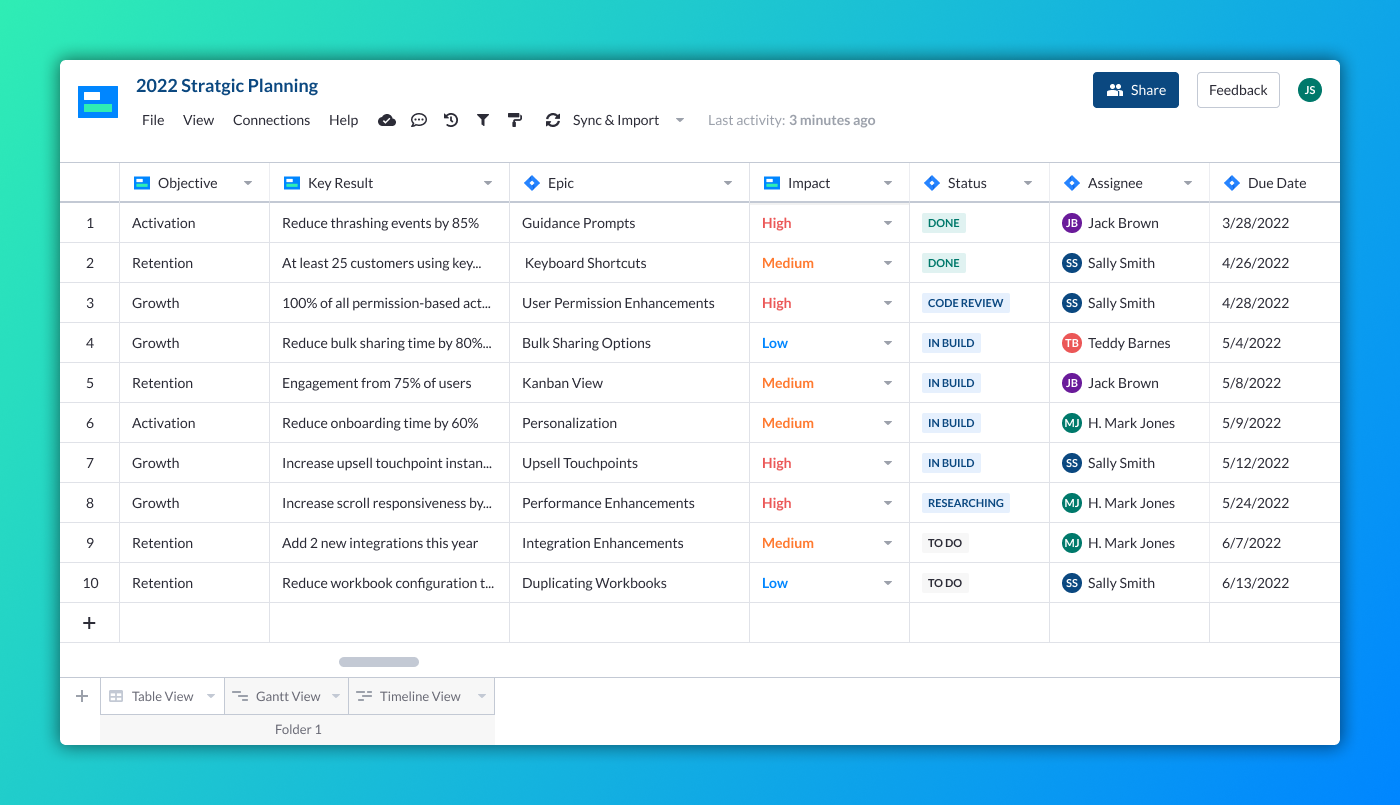1400x805 pixels.
Task: Add a new row with the plus icon
Action: coord(89,622)
